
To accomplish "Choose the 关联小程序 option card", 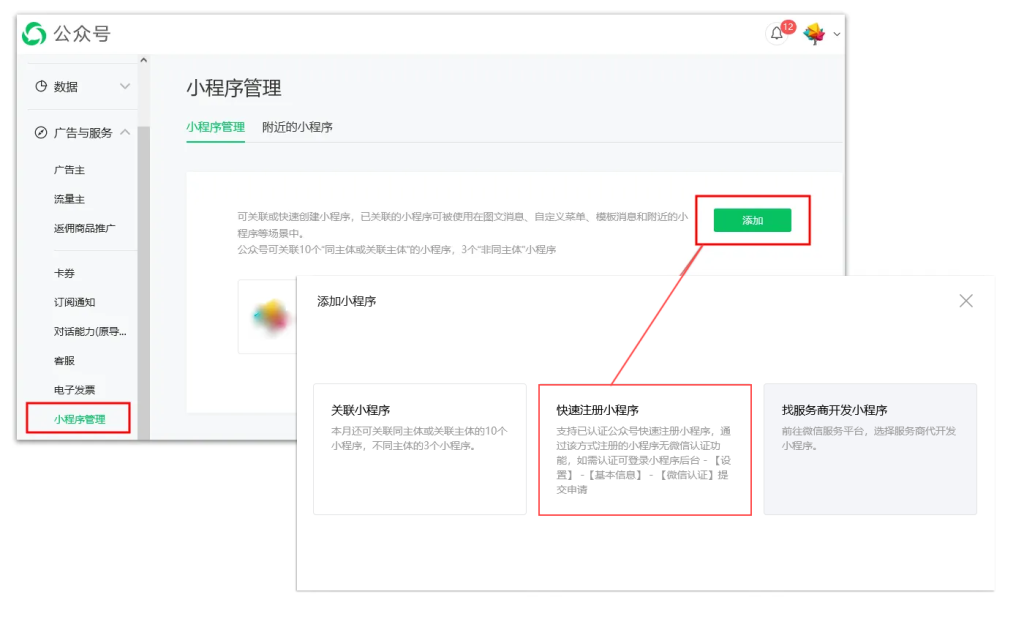I will 419,448.
